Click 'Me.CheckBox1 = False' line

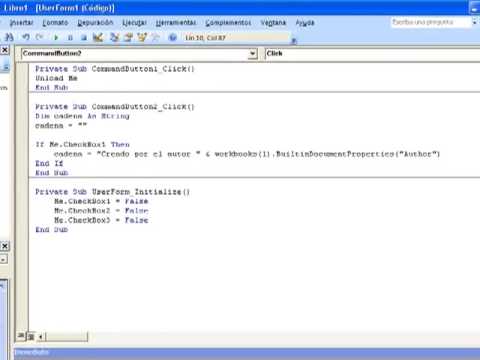101,201
